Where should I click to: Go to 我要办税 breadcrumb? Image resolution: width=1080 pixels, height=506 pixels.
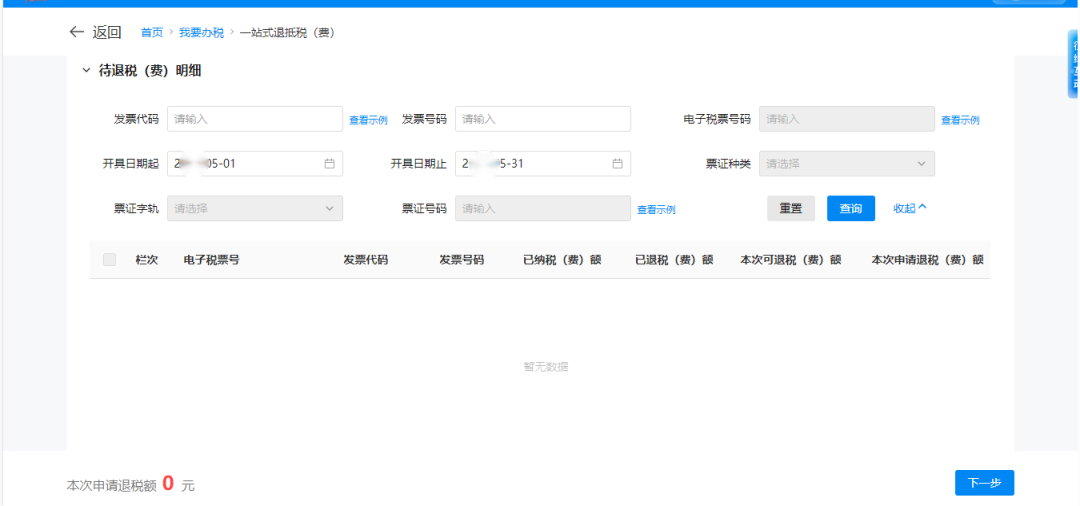(x=201, y=32)
